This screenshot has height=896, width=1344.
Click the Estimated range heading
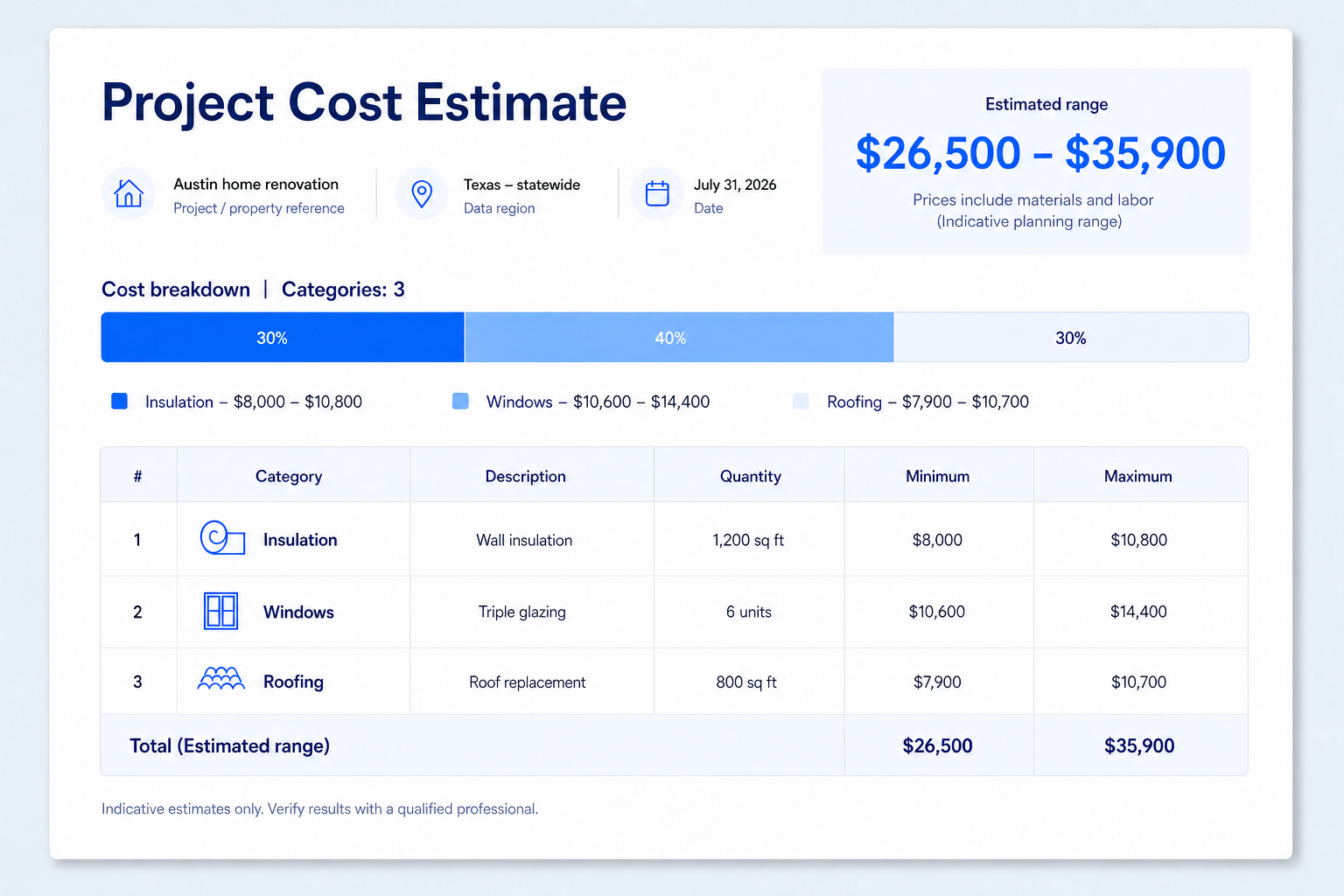coord(1046,104)
